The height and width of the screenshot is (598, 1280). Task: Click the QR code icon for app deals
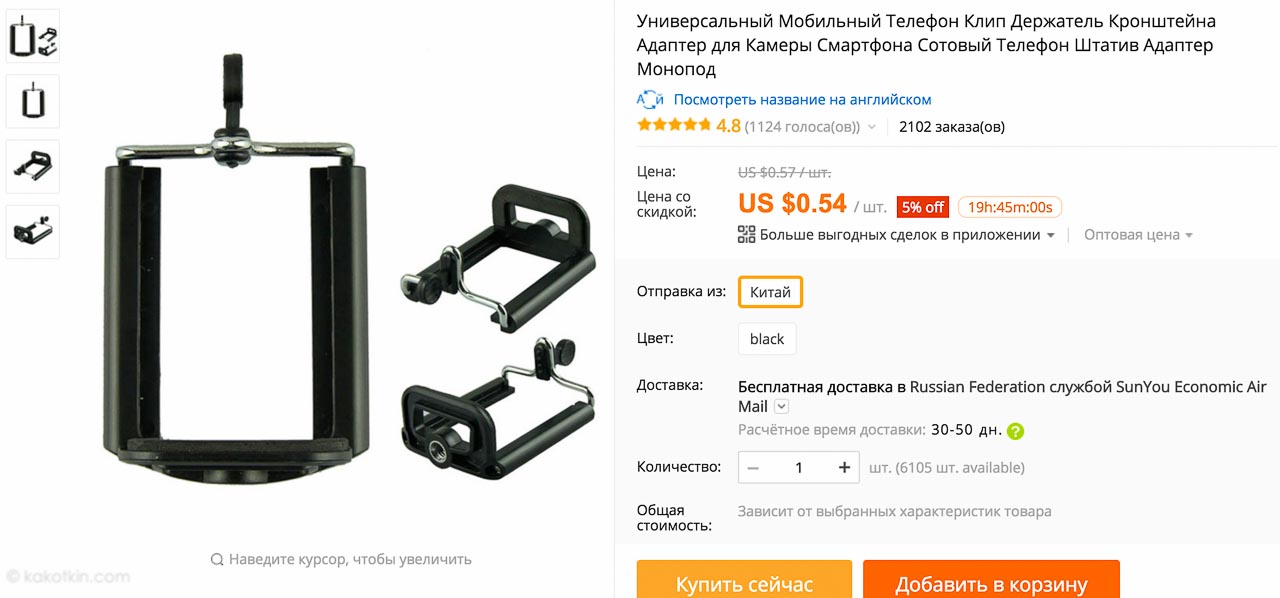click(746, 235)
